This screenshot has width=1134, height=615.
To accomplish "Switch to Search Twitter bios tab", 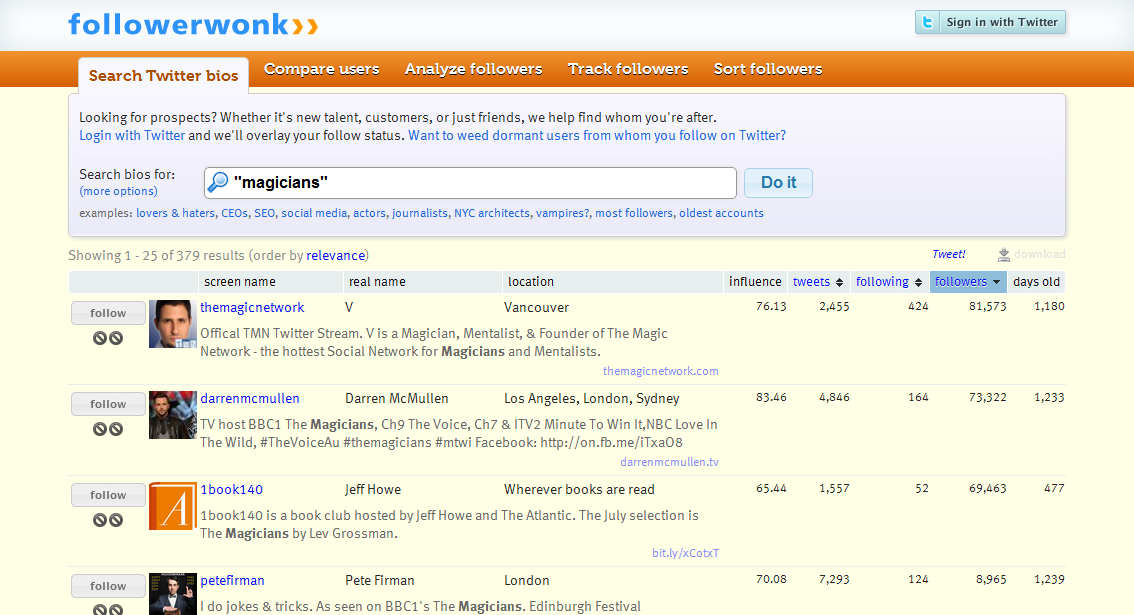I will 163,75.
